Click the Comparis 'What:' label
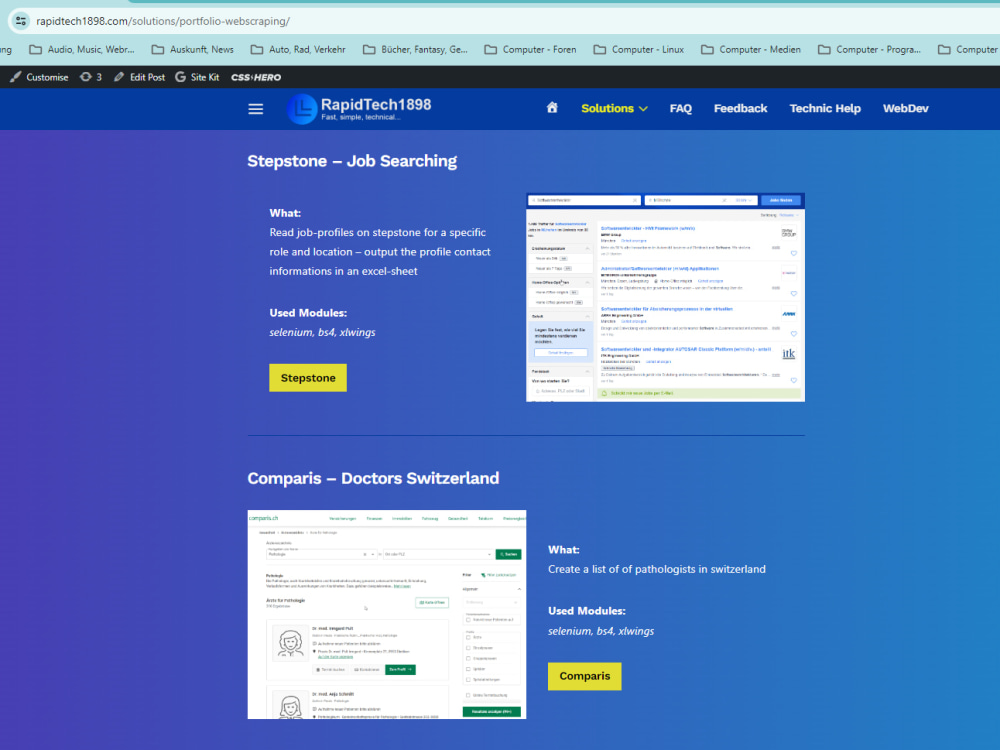The width and height of the screenshot is (1000, 750). tap(564, 550)
